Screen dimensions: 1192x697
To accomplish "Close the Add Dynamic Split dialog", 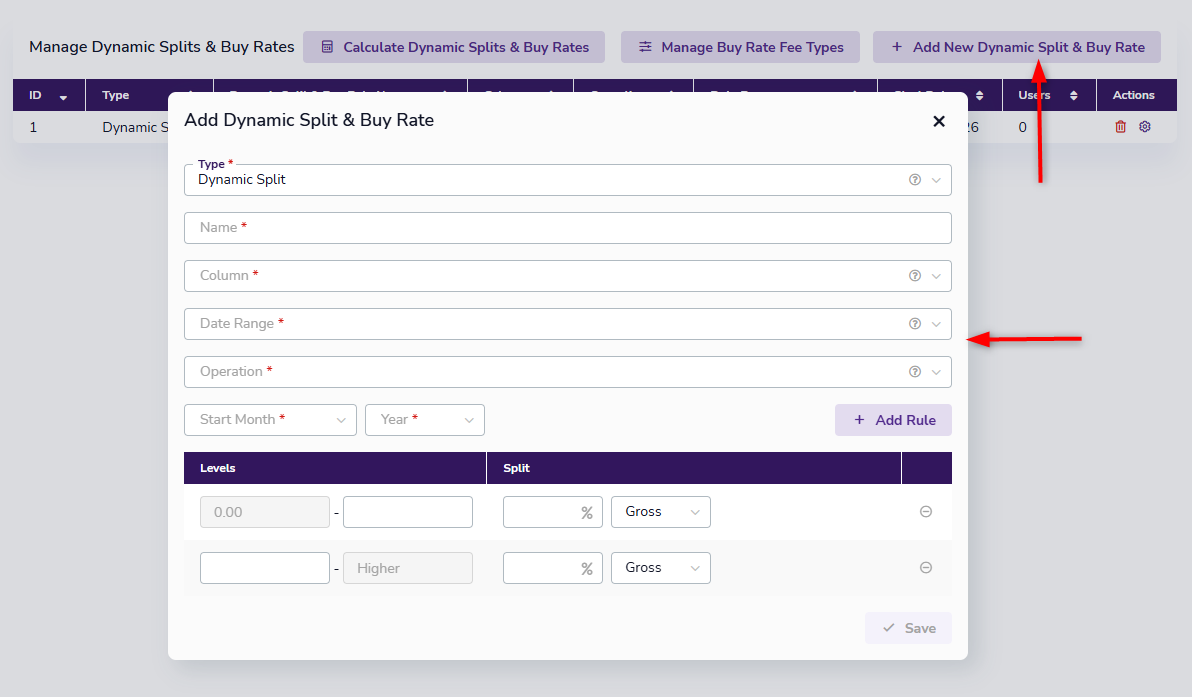I will click(x=939, y=121).
